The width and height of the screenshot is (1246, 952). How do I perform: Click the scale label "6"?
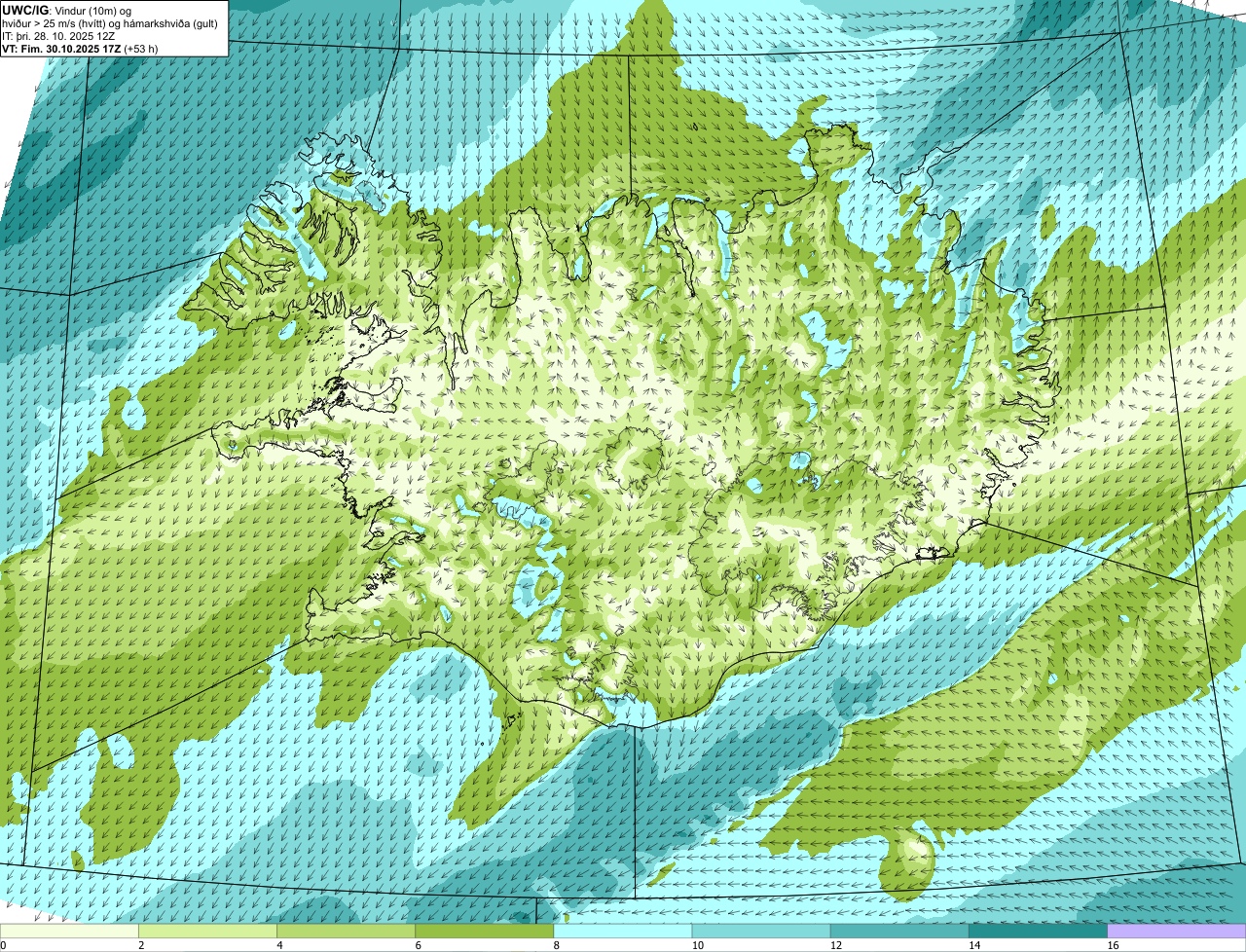[419, 945]
